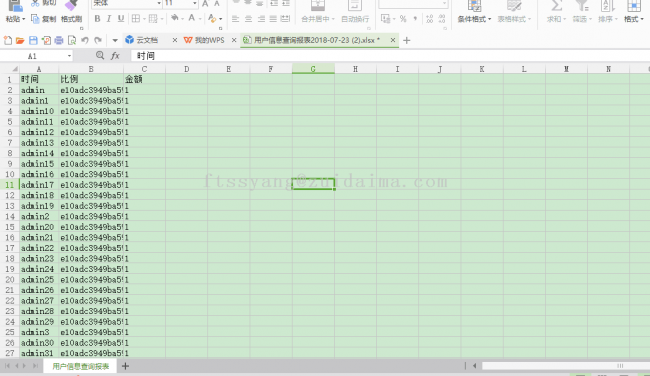650x376 pixels.
Task: Click the Print icon in quick toolbar
Action: click(x=59, y=40)
